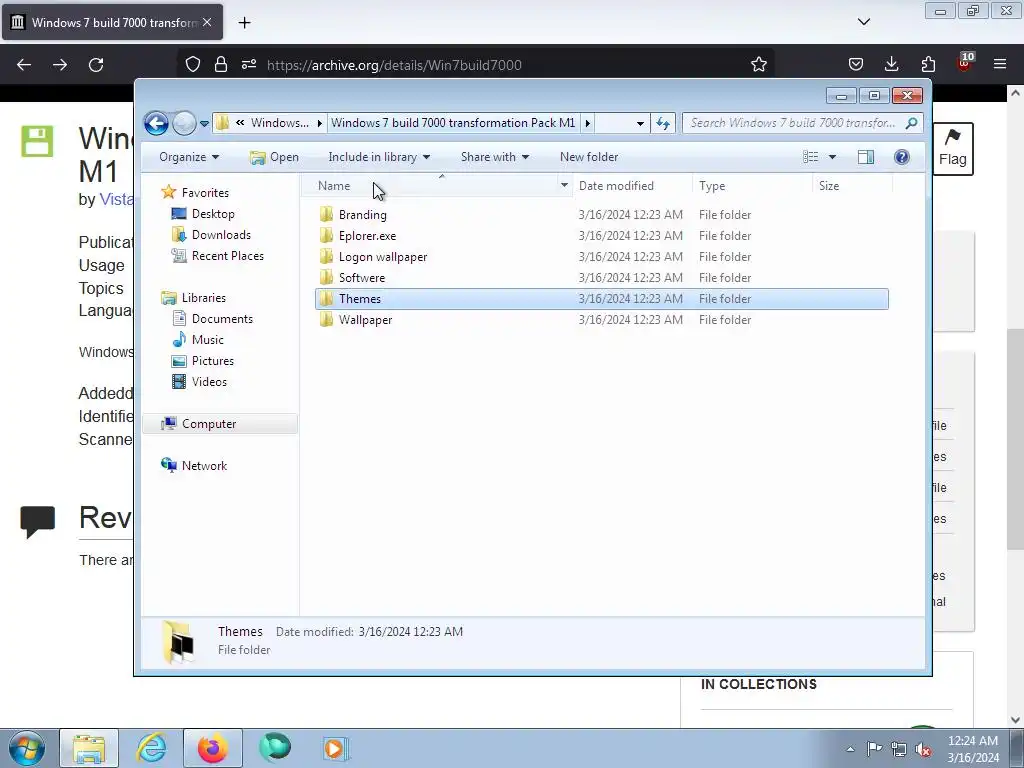Save to Pocket icon in Firefox
The width and height of the screenshot is (1024, 768).
[x=856, y=64]
